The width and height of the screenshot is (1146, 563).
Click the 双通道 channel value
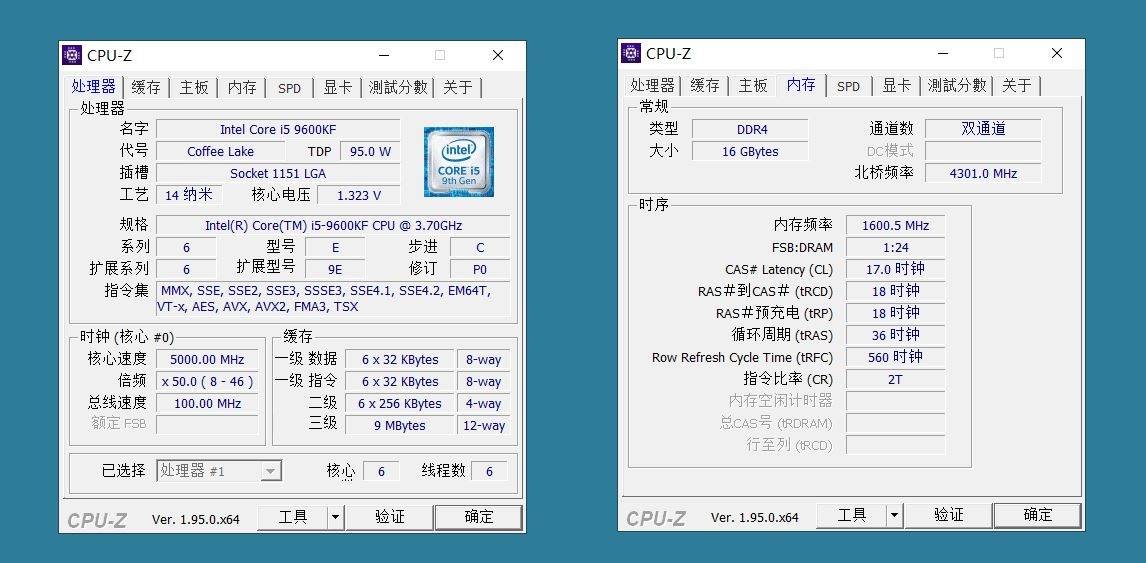coord(983,129)
